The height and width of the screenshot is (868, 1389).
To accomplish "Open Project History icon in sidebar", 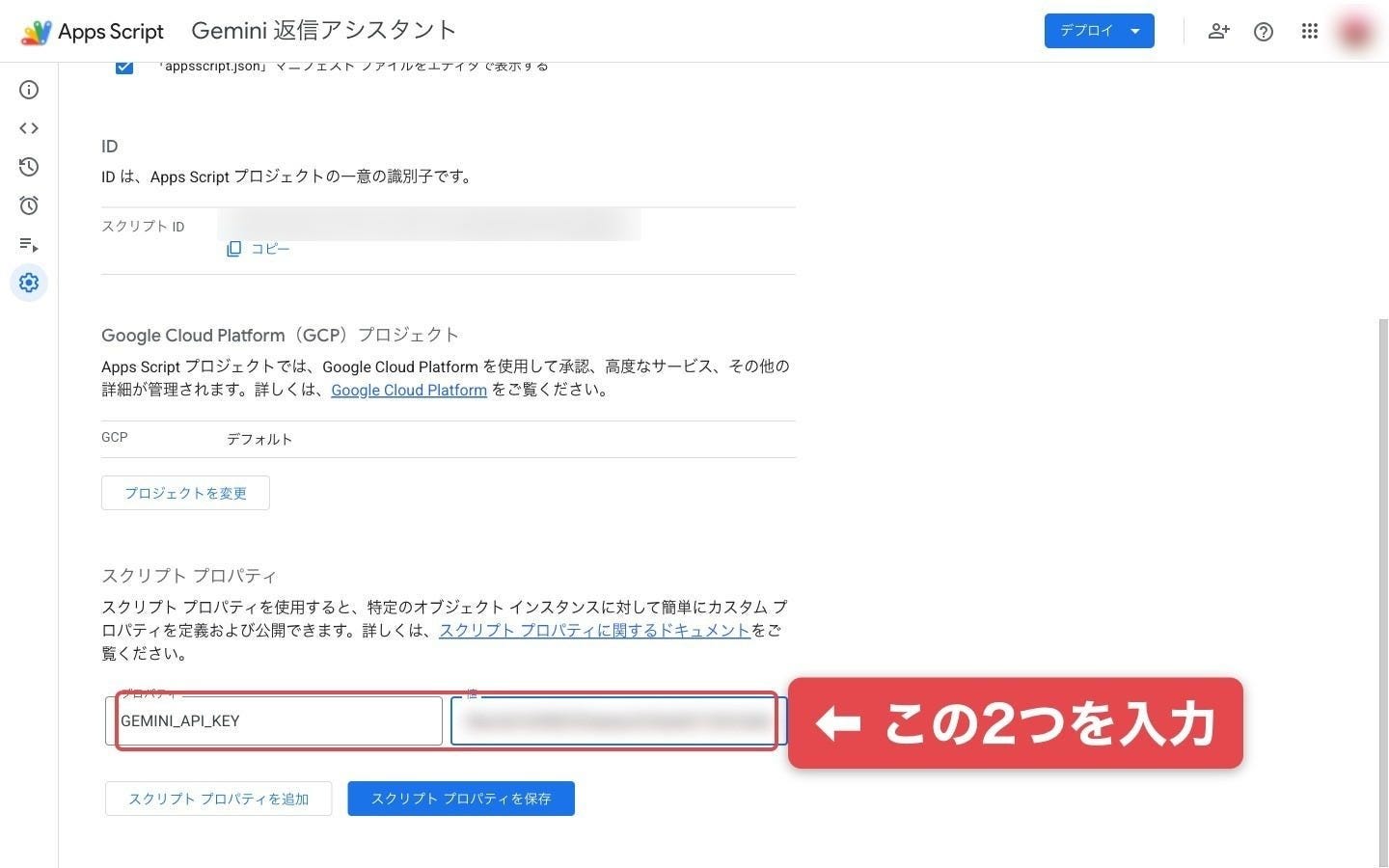I will pos(29,167).
